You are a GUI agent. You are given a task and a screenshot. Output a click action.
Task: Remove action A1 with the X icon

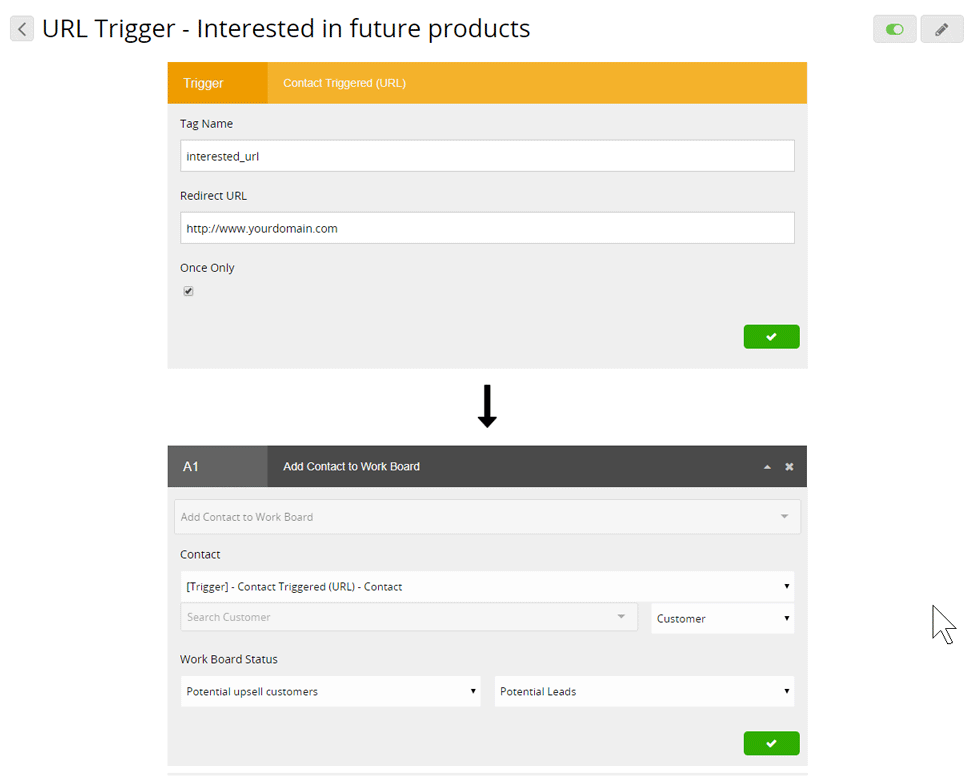pyautogui.click(x=789, y=467)
